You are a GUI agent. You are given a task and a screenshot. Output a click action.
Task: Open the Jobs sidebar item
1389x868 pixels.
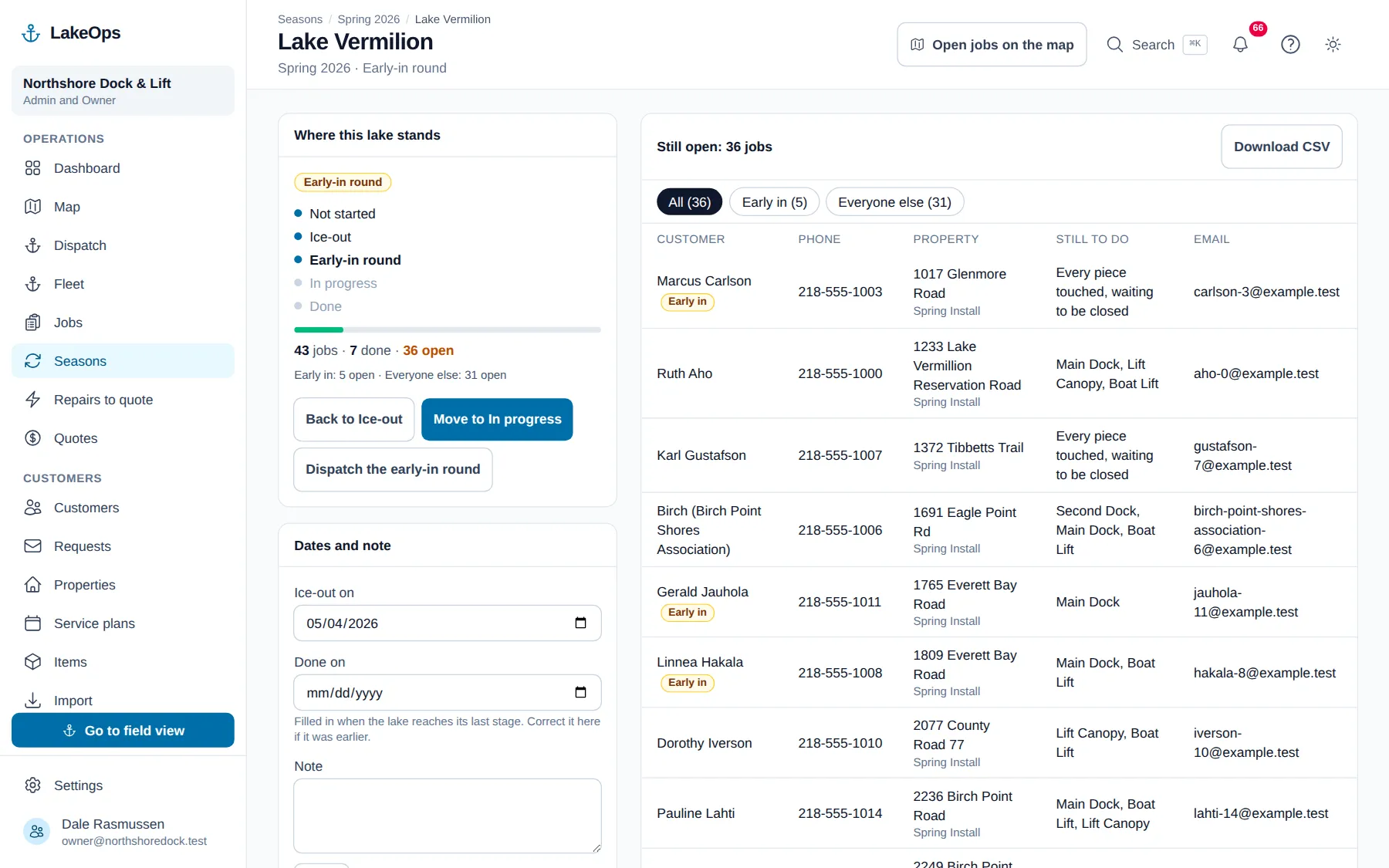pos(123,323)
